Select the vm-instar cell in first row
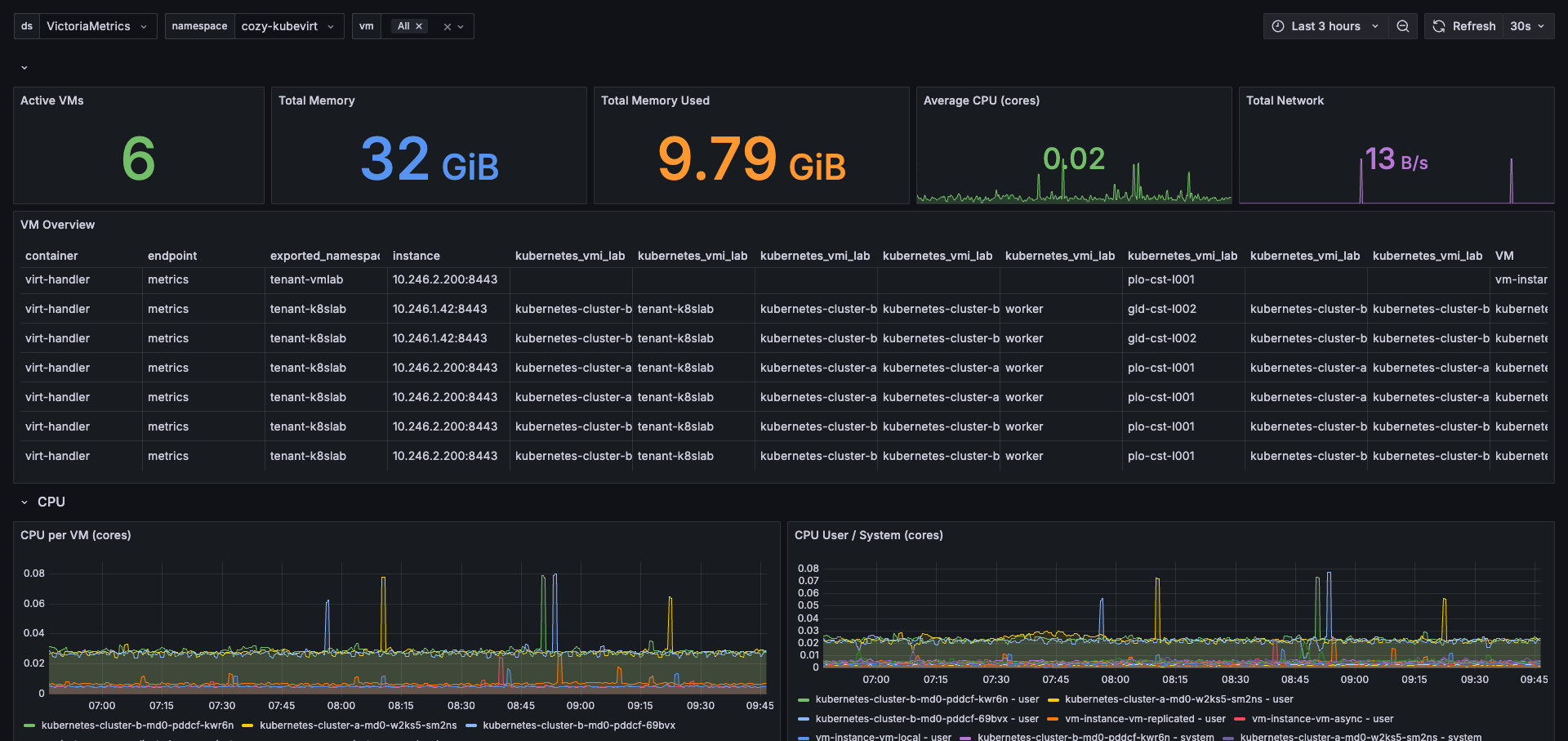 (1521, 279)
